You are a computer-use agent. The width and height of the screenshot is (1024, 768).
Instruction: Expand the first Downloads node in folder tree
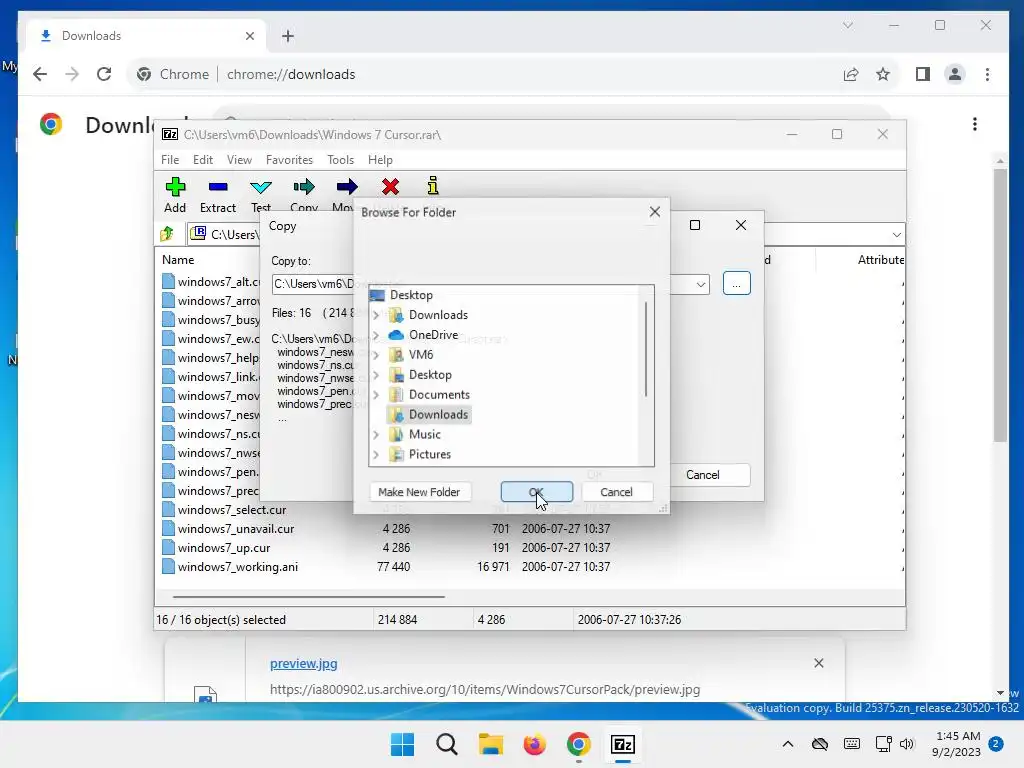(x=376, y=315)
